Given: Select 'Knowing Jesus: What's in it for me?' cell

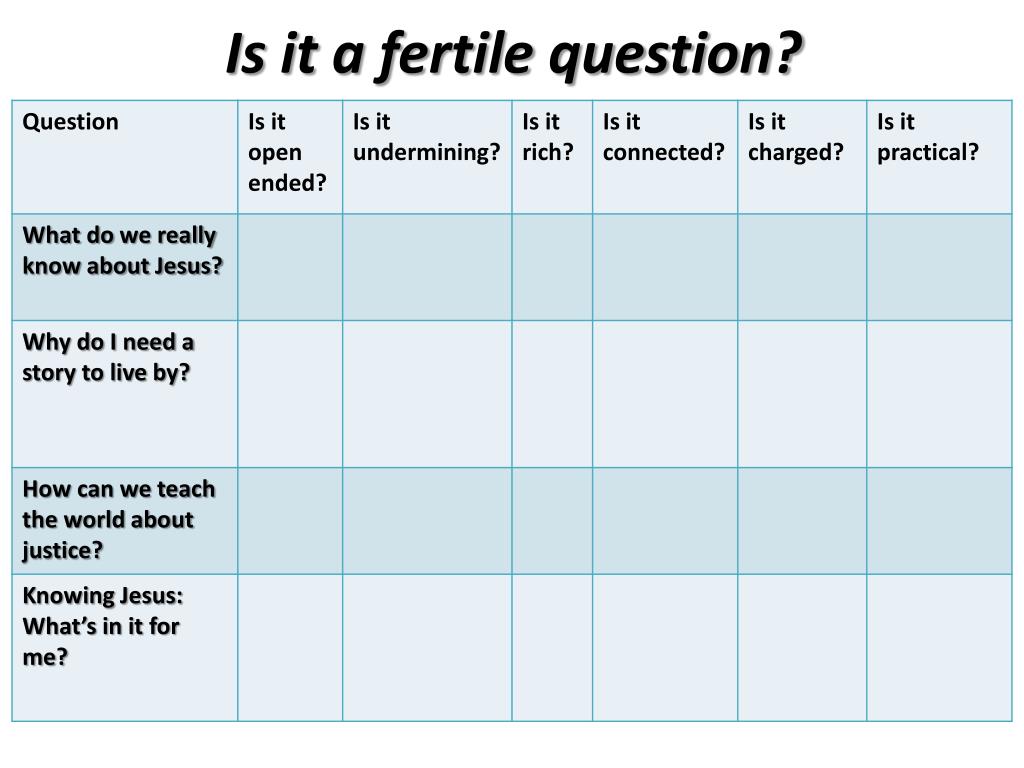Looking at the screenshot, I should [125, 648].
